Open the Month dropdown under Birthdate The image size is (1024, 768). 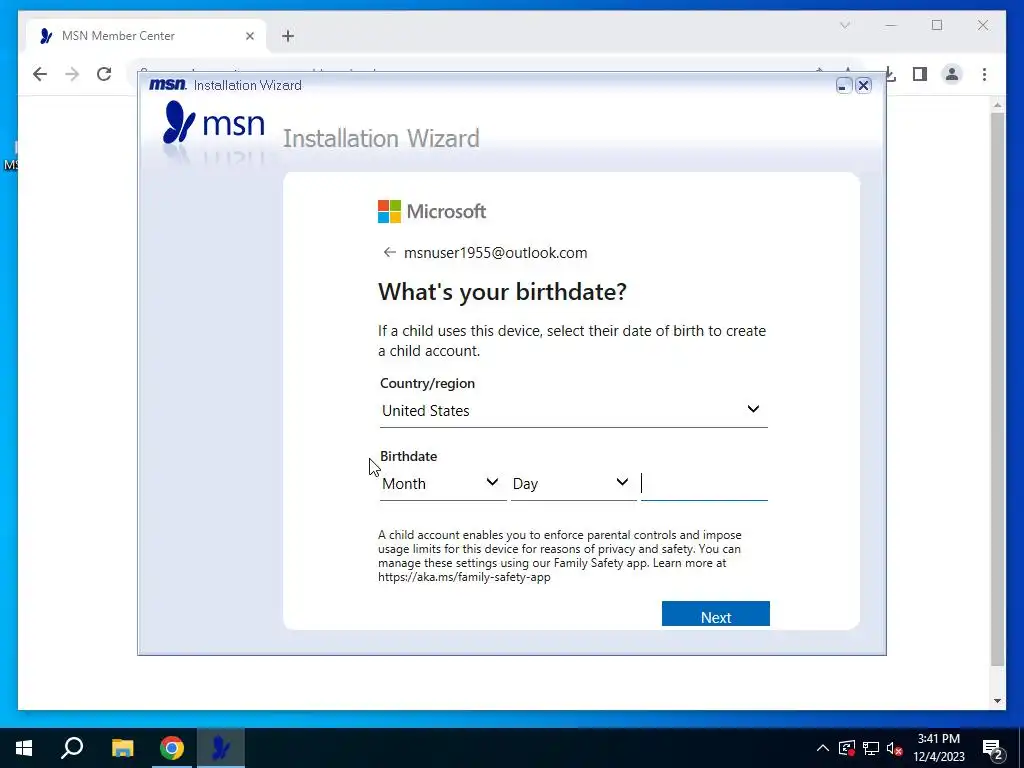pyautogui.click(x=443, y=483)
